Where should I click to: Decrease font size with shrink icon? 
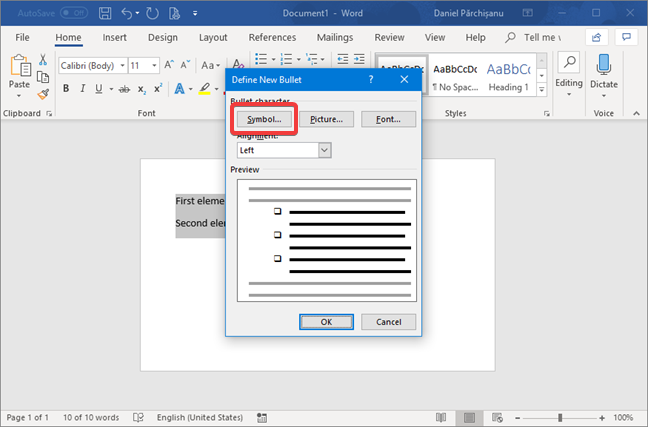[185, 65]
